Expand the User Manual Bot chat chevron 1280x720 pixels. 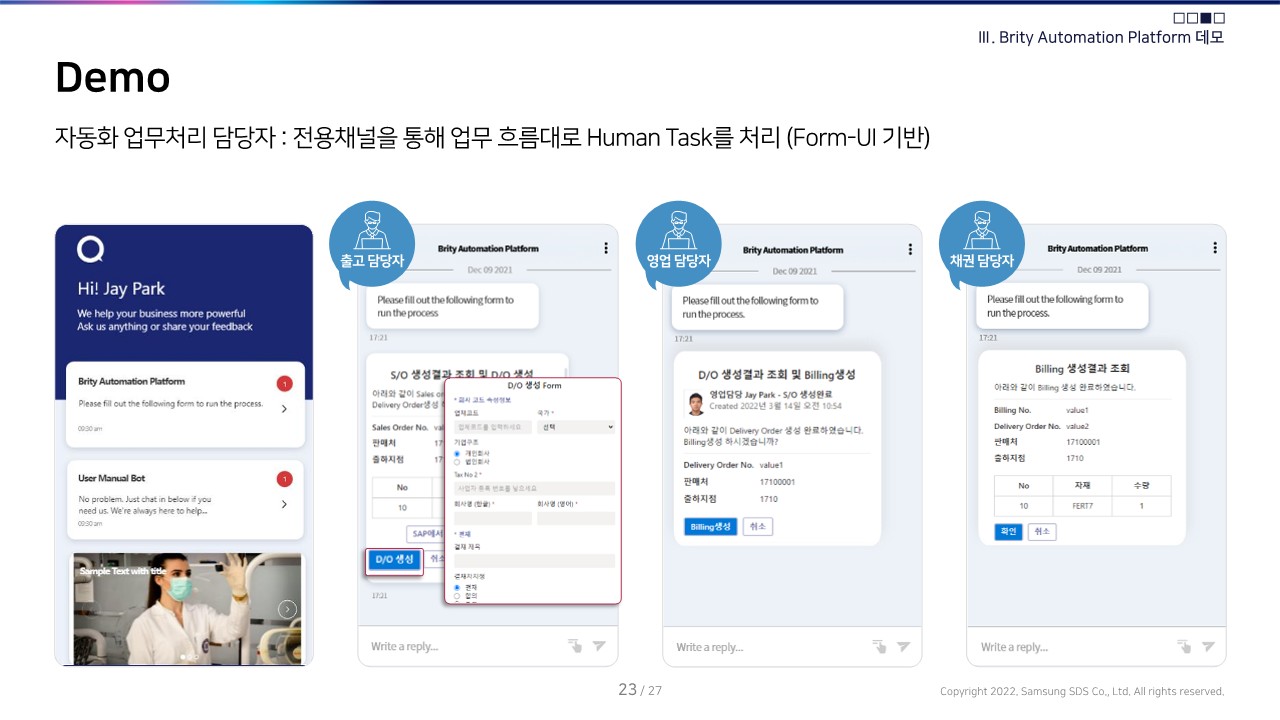284,505
